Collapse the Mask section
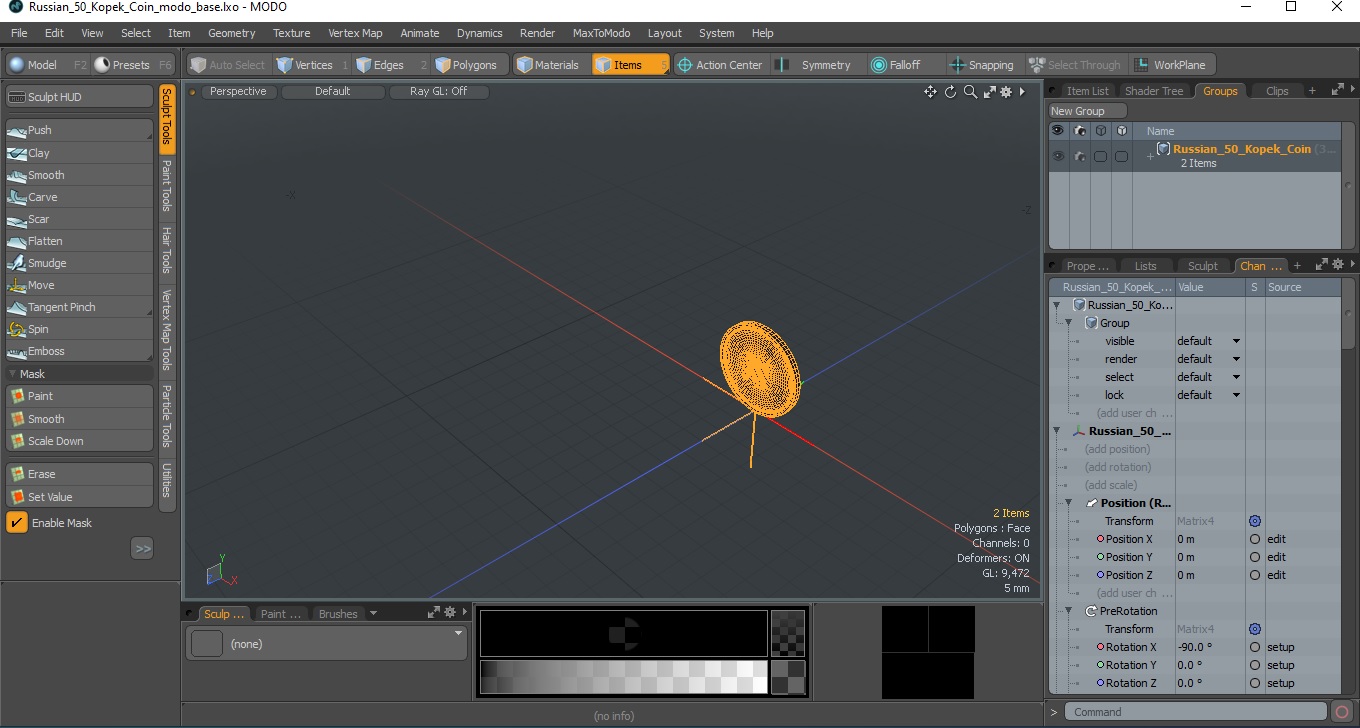 pyautogui.click(x=13, y=374)
